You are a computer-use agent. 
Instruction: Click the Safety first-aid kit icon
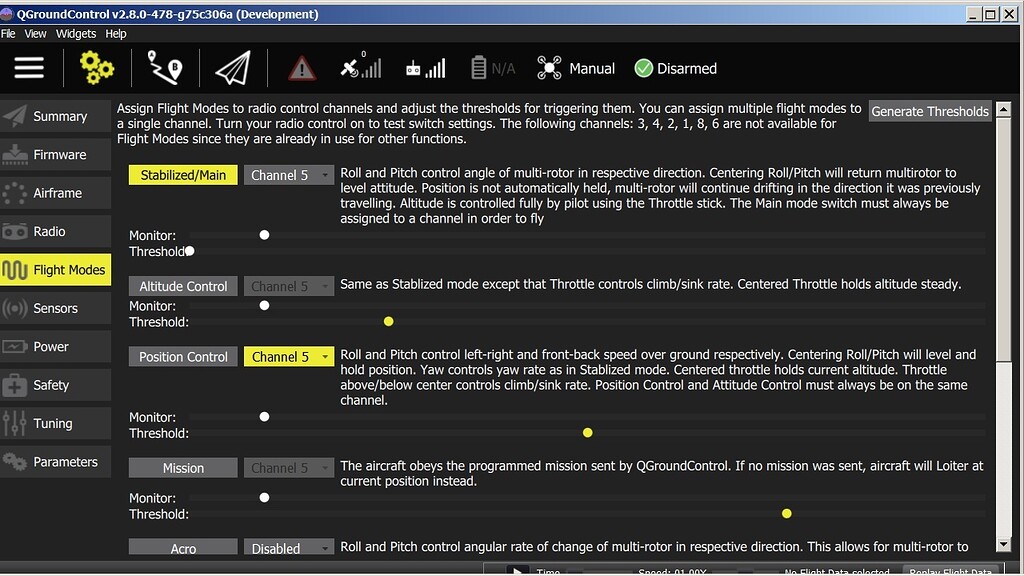click(x=14, y=385)
